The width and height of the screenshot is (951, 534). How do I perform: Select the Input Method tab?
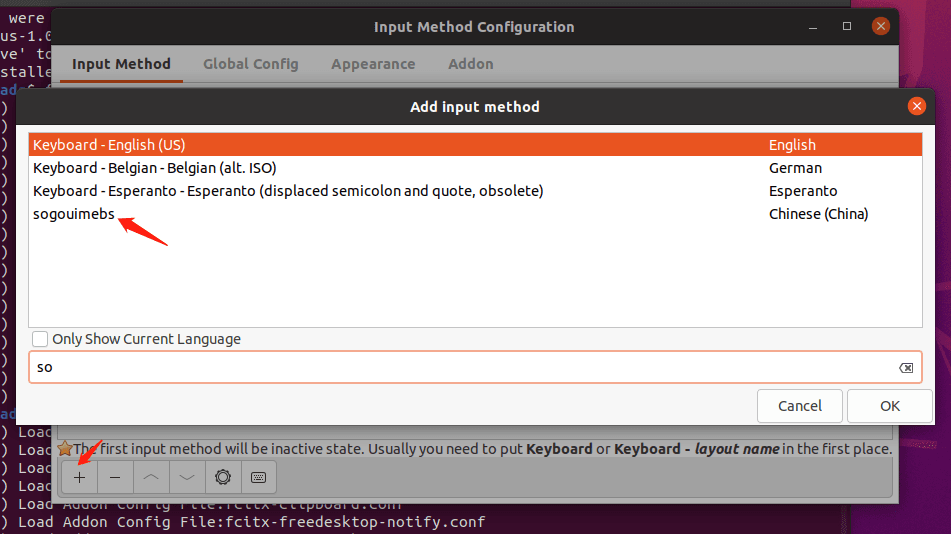click(121, 64)
